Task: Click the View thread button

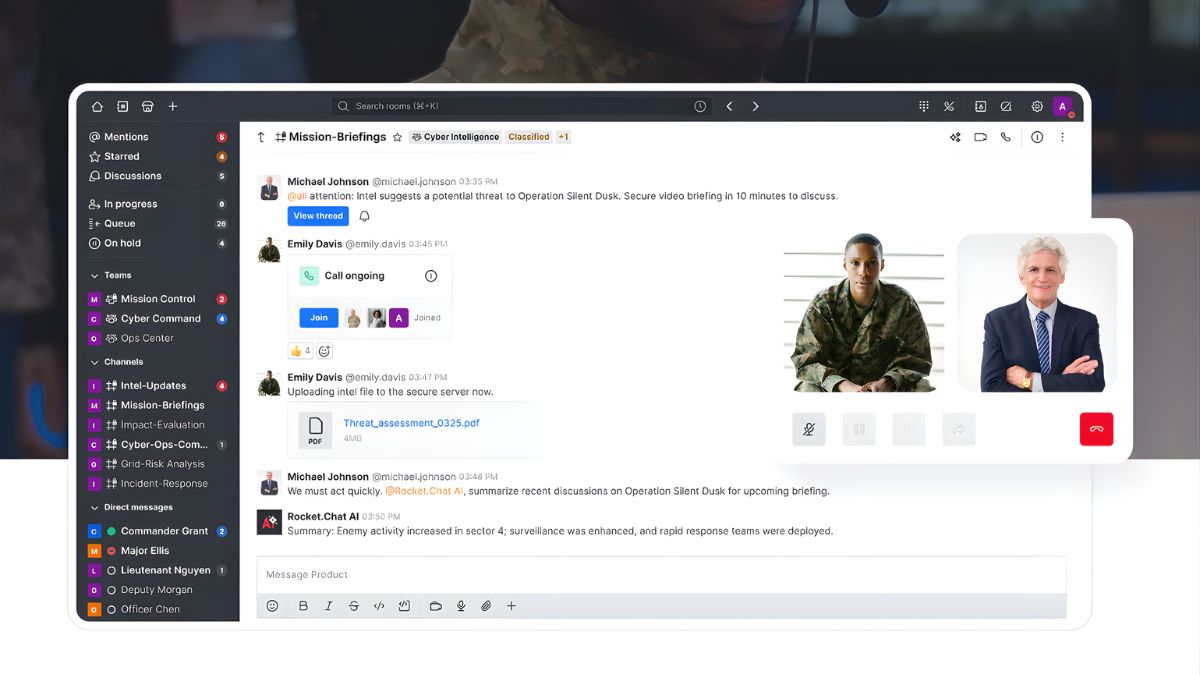Action: 318,216
